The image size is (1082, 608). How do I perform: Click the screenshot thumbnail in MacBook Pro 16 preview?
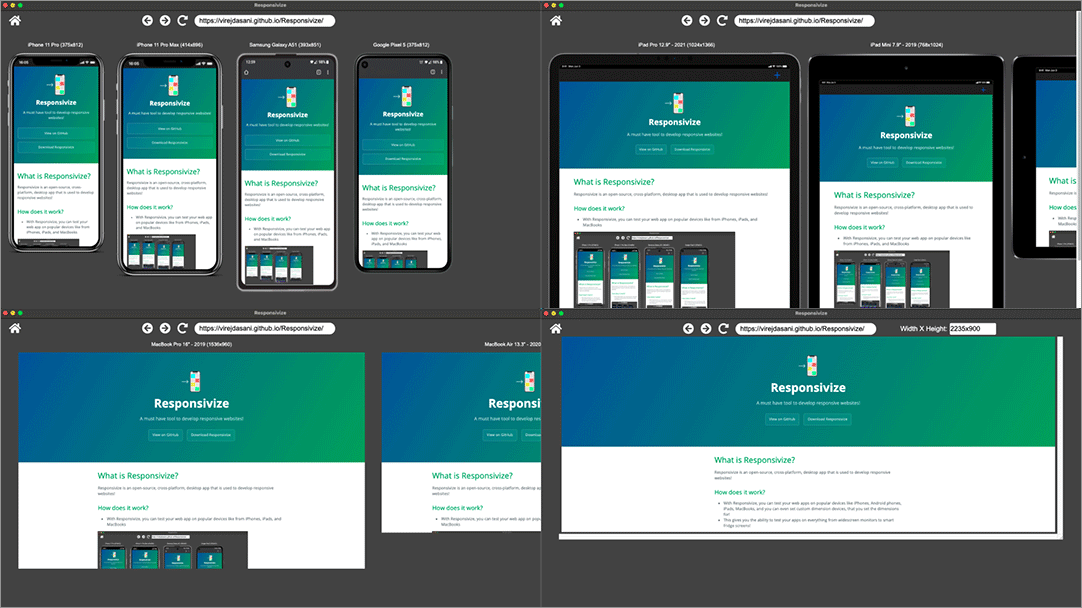pos(173,550)
